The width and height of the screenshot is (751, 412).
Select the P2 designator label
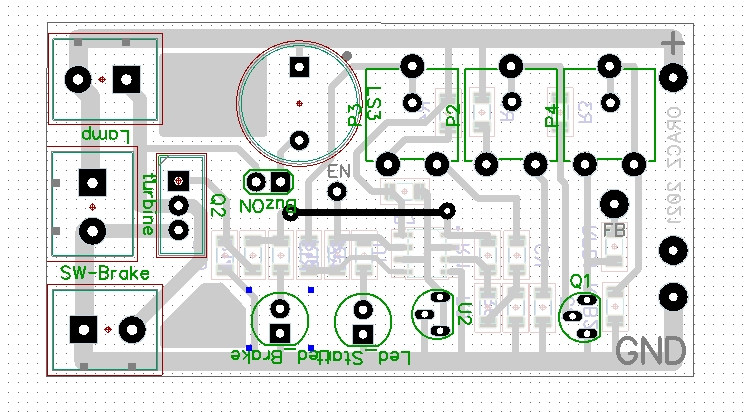pyautogui.click(x=453, y=115)
